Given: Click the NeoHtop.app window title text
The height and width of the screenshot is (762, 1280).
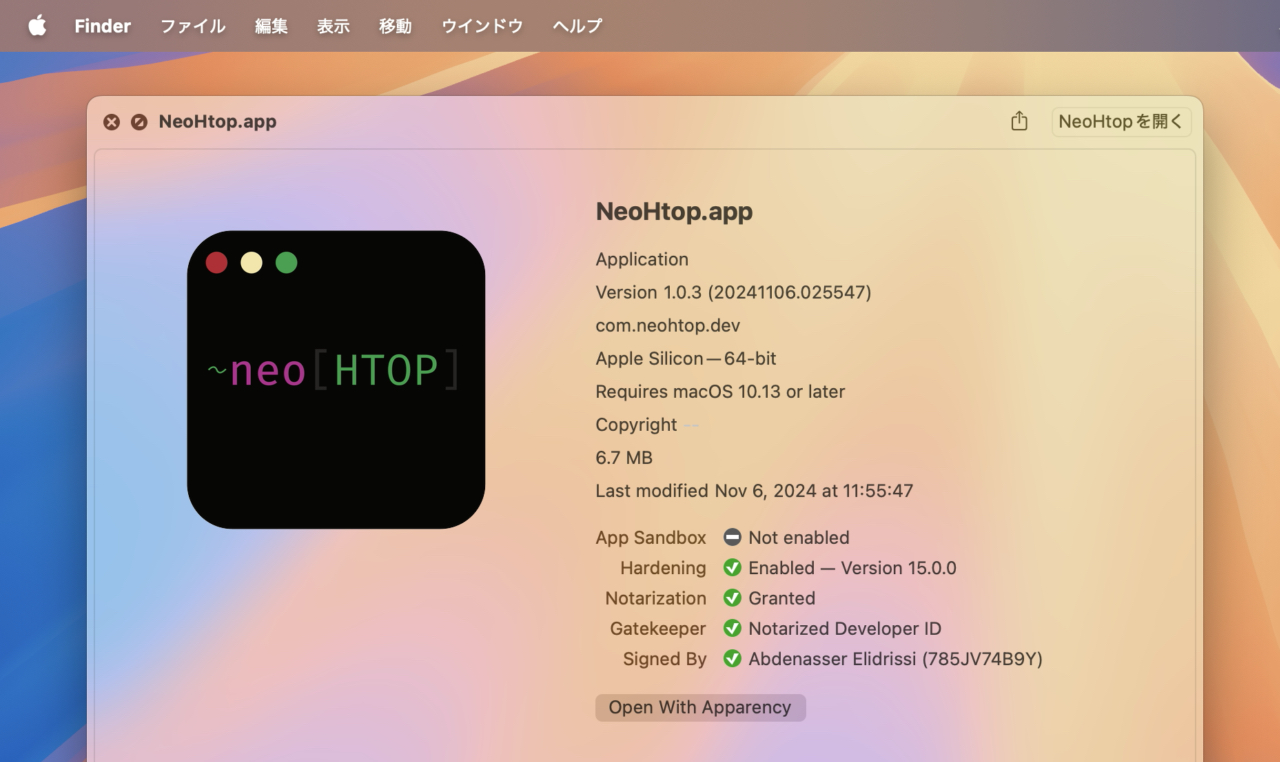Looking at the screenshot, I should click(217, 122).
